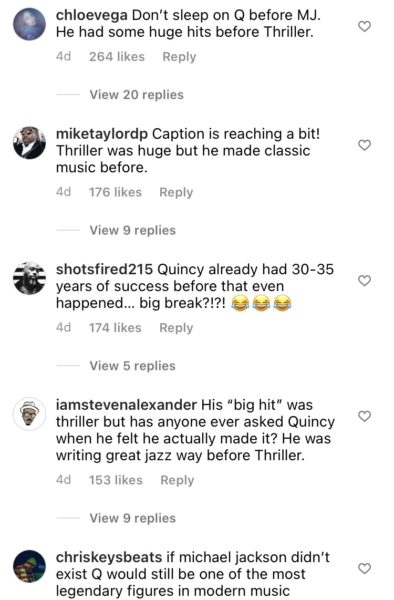The width and height of the screenshot is (394, 600).
Task: Open iamstevenalexander's hat avatar
Action: tap(29, 414)
